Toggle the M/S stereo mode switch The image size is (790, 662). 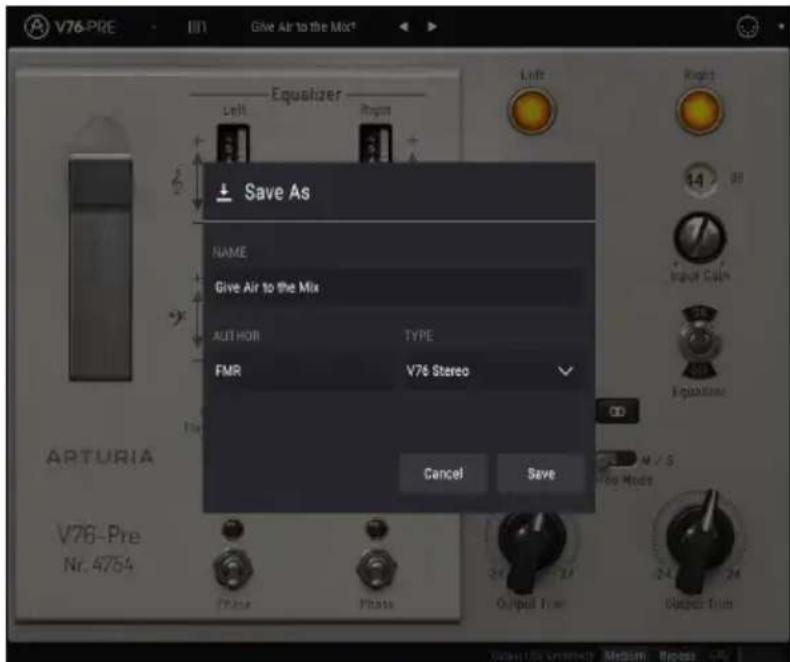tap(617, 459)
